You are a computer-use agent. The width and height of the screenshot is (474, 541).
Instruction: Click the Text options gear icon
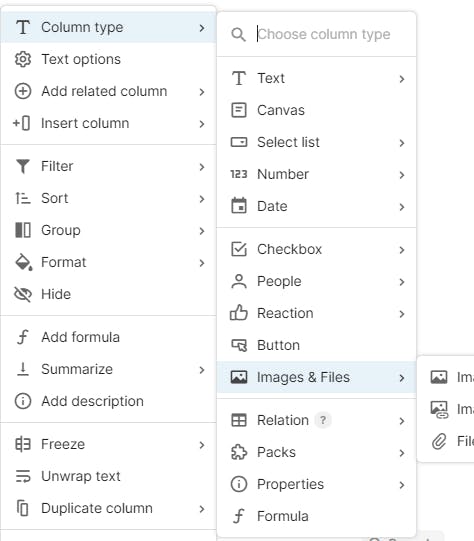click(x=23, y=59)
